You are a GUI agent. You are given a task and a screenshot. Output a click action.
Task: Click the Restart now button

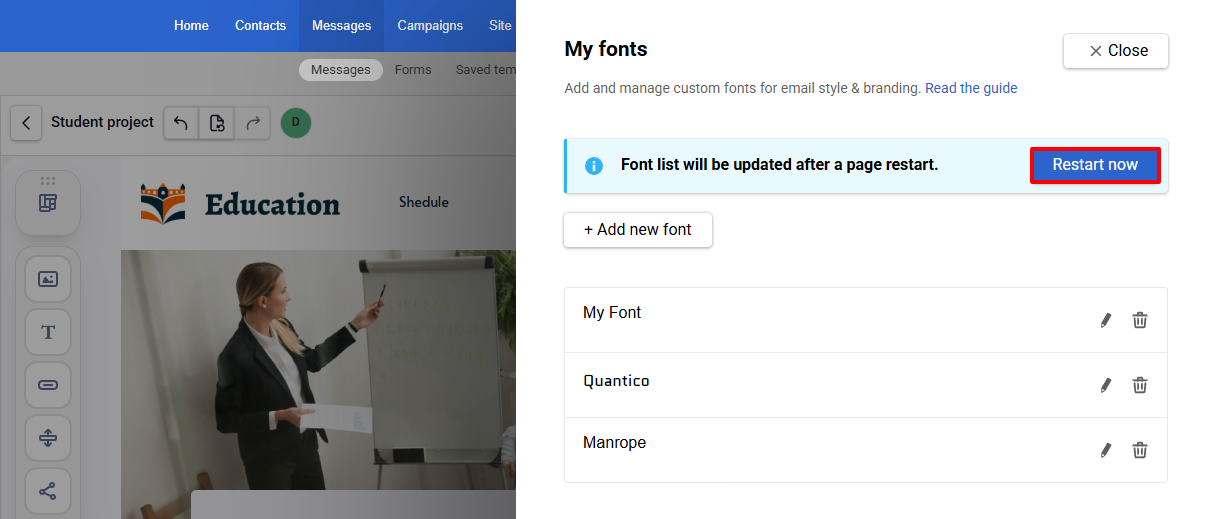point(1095,165)
